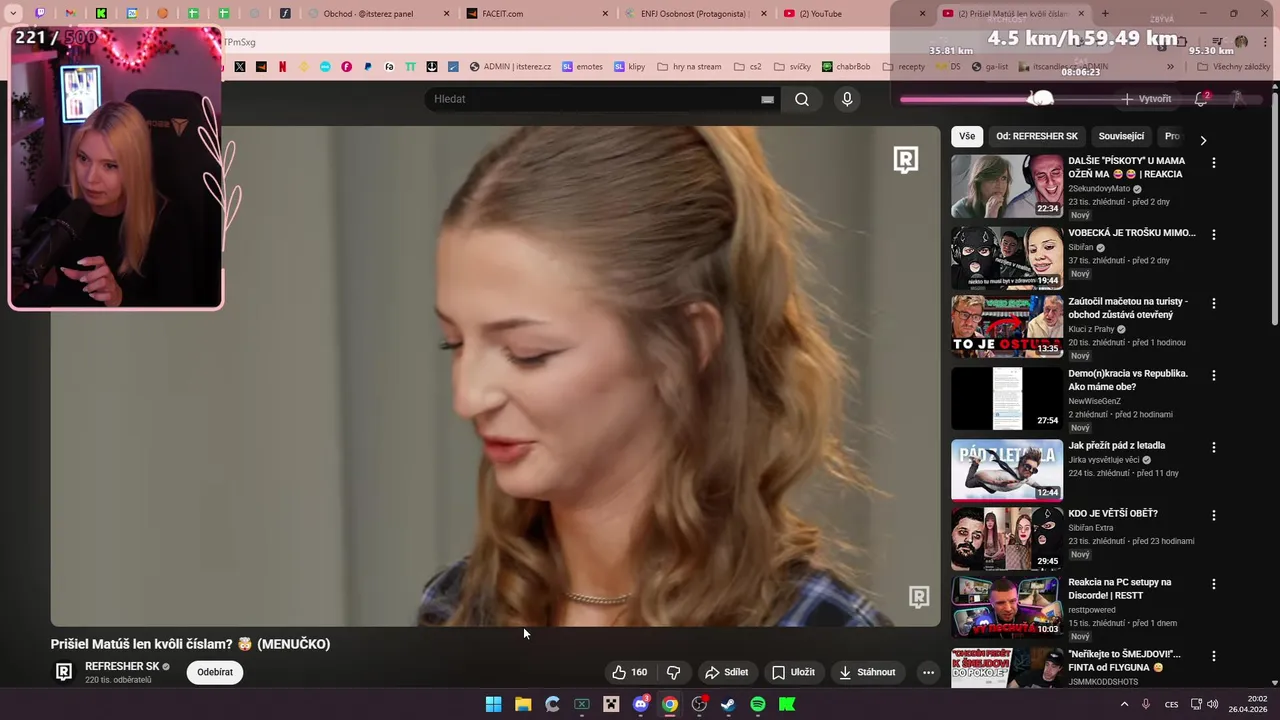Open the three-dot menu below the video
This screenshot has width=1280, height=720.
[928, 672]
